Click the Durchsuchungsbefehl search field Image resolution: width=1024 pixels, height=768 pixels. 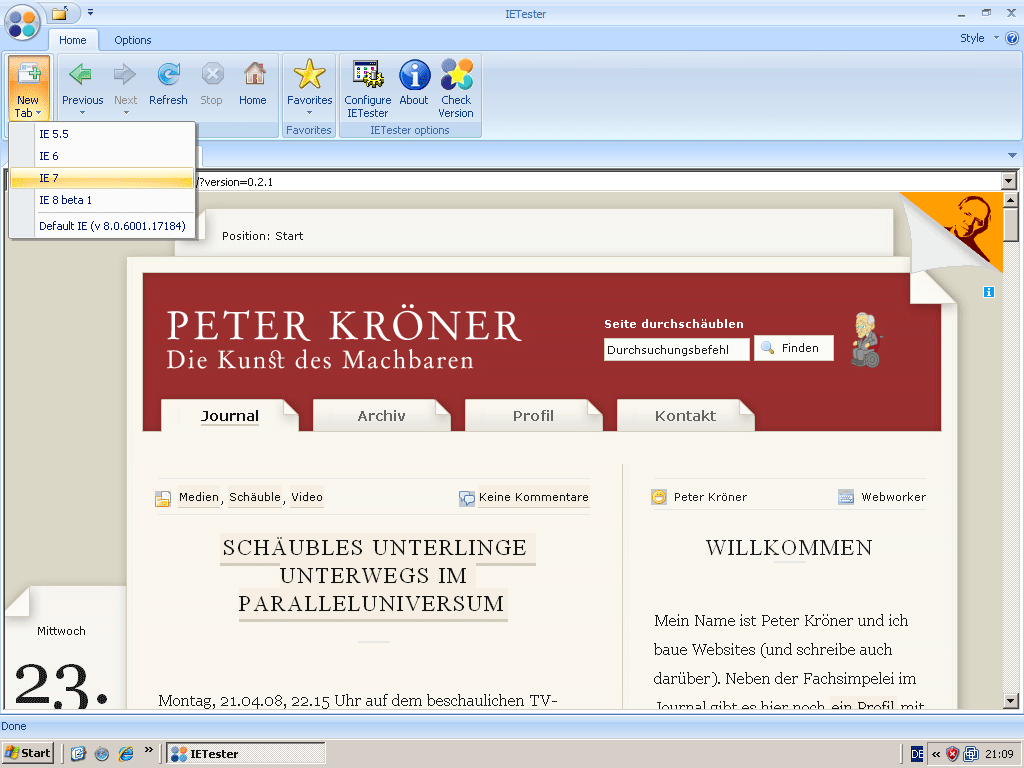(x=677, y=349)
